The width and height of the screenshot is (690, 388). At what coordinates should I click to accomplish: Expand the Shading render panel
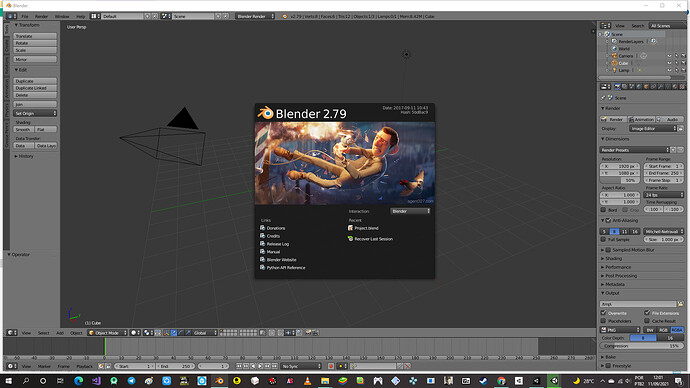click(612, 259)
